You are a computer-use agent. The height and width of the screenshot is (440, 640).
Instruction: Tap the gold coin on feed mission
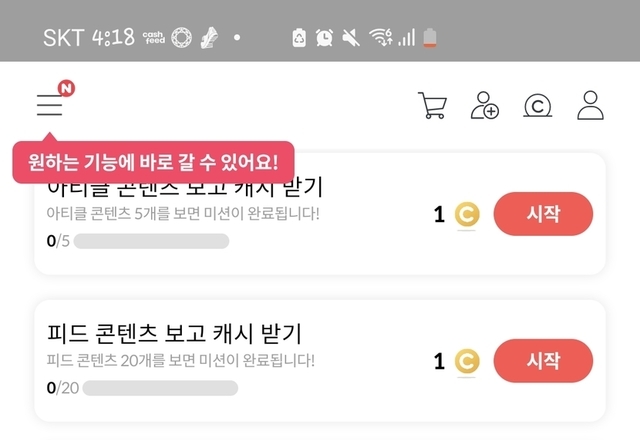(x=467, y=361)
